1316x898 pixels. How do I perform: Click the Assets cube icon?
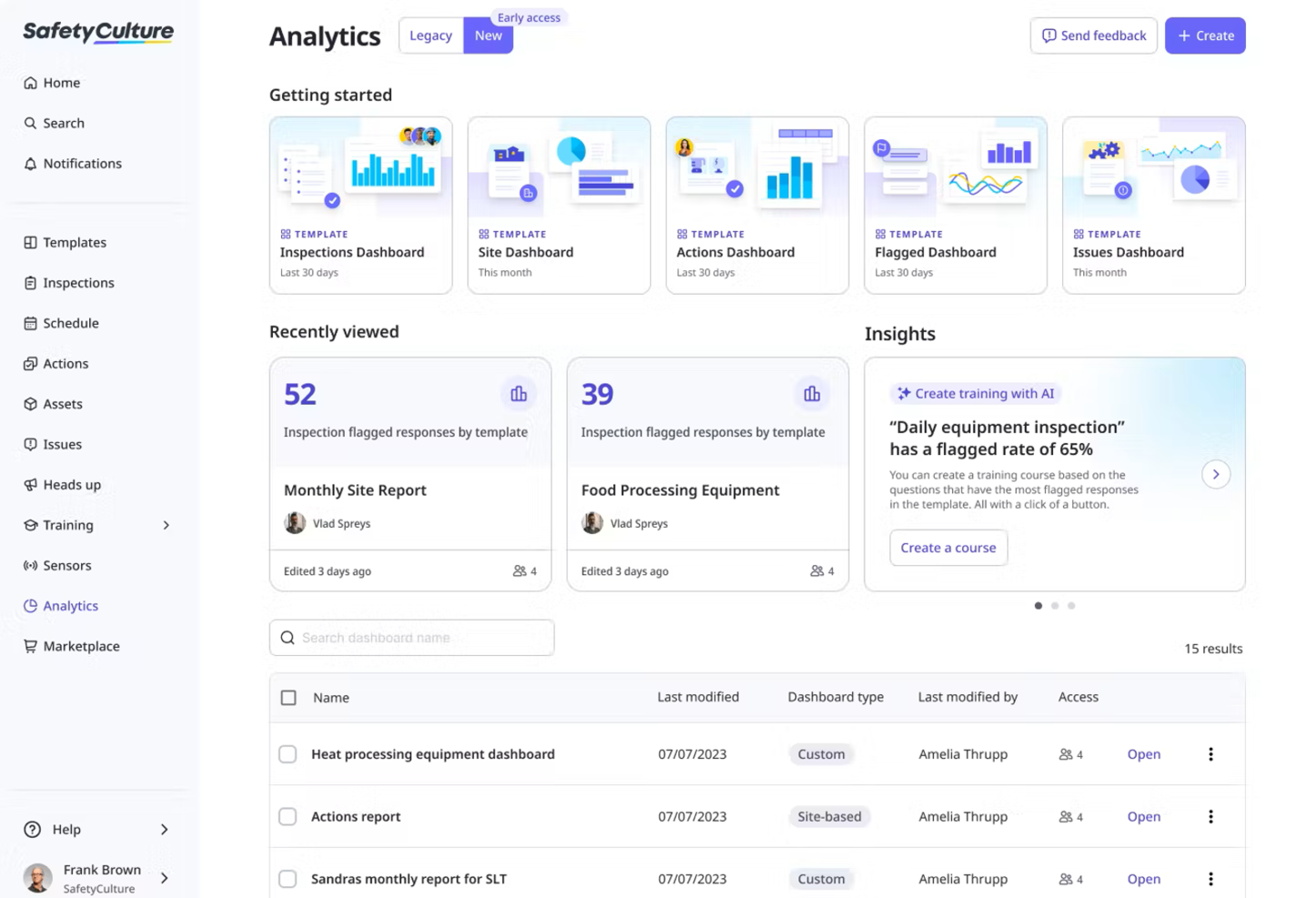(x=30, y=404)
